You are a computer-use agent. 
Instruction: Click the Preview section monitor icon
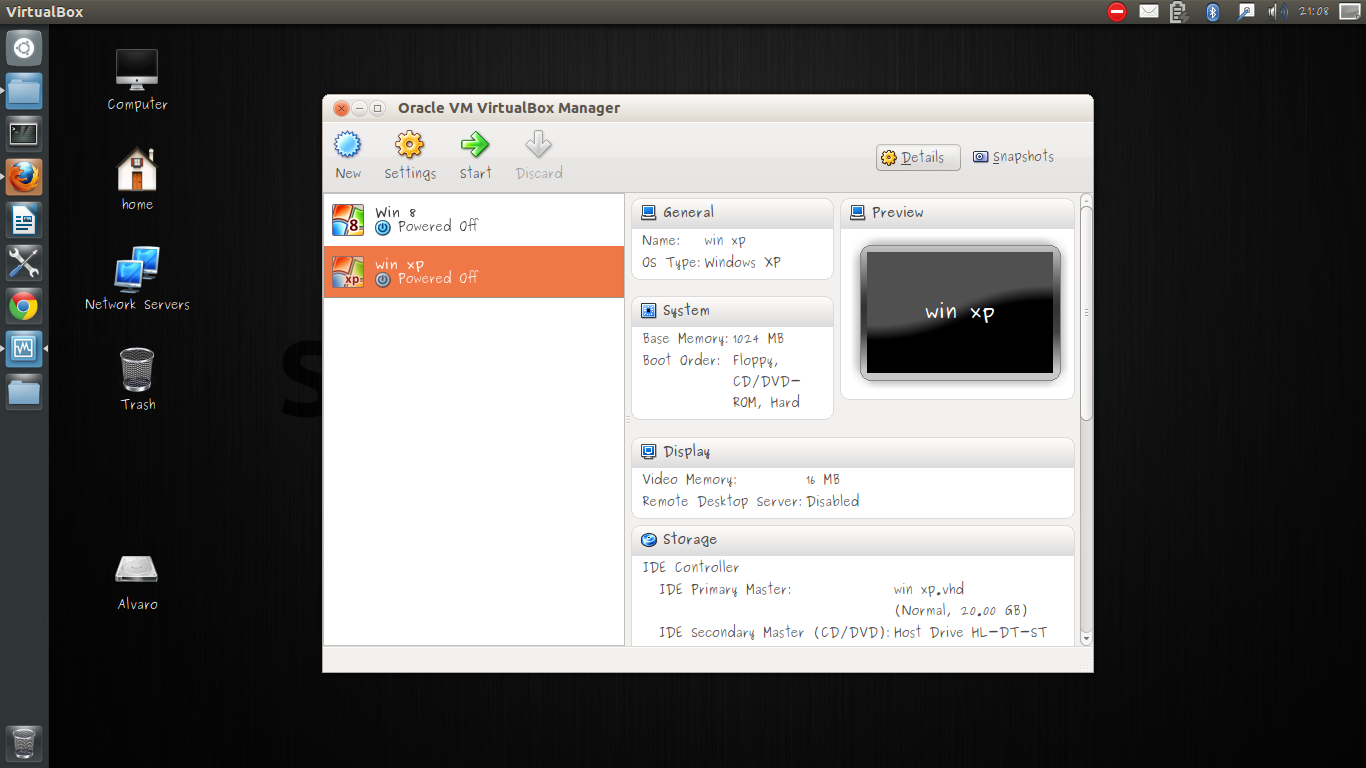click(857, 213)
